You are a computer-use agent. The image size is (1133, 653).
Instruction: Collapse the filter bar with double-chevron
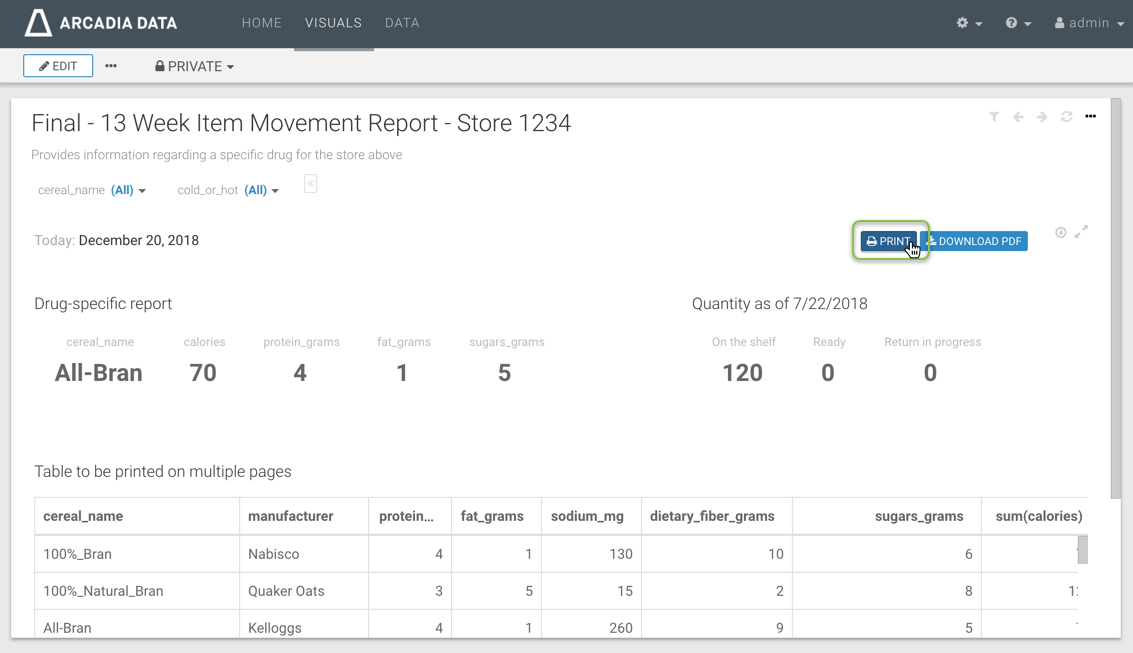click(x=311, y=184)
